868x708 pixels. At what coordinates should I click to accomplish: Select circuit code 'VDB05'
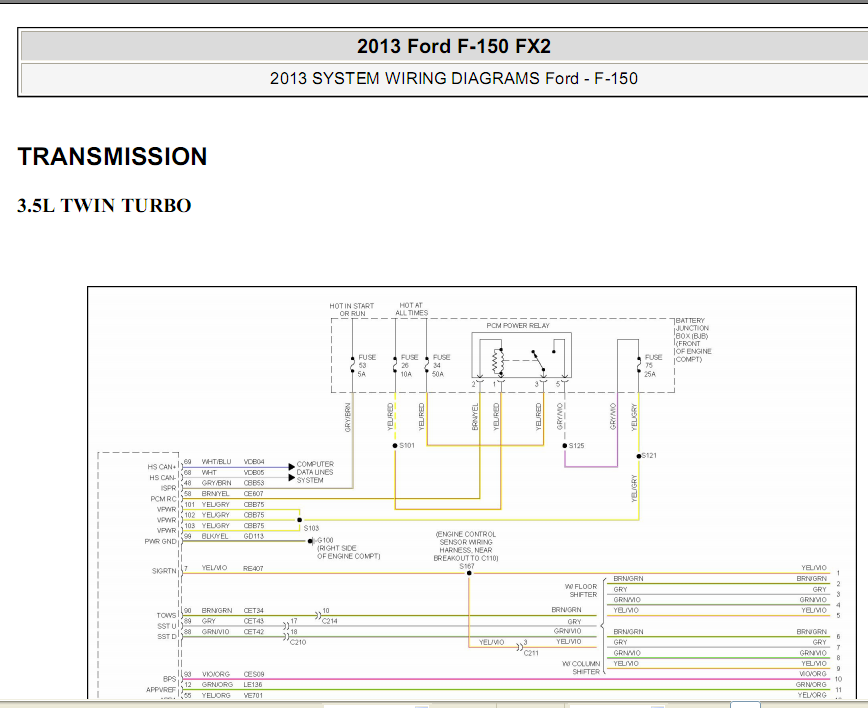coord(254,472)
